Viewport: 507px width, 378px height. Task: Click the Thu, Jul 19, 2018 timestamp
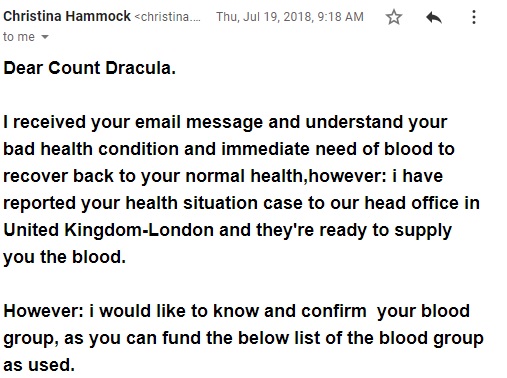point(290,17)
